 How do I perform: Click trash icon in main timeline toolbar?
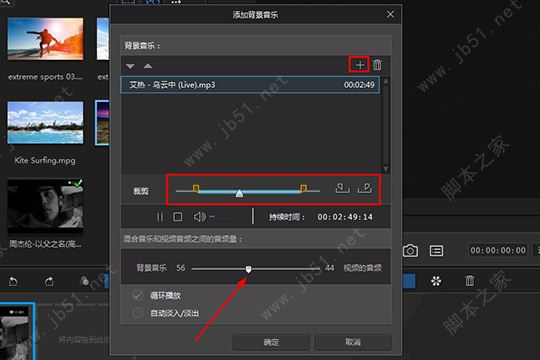point(470,280)
